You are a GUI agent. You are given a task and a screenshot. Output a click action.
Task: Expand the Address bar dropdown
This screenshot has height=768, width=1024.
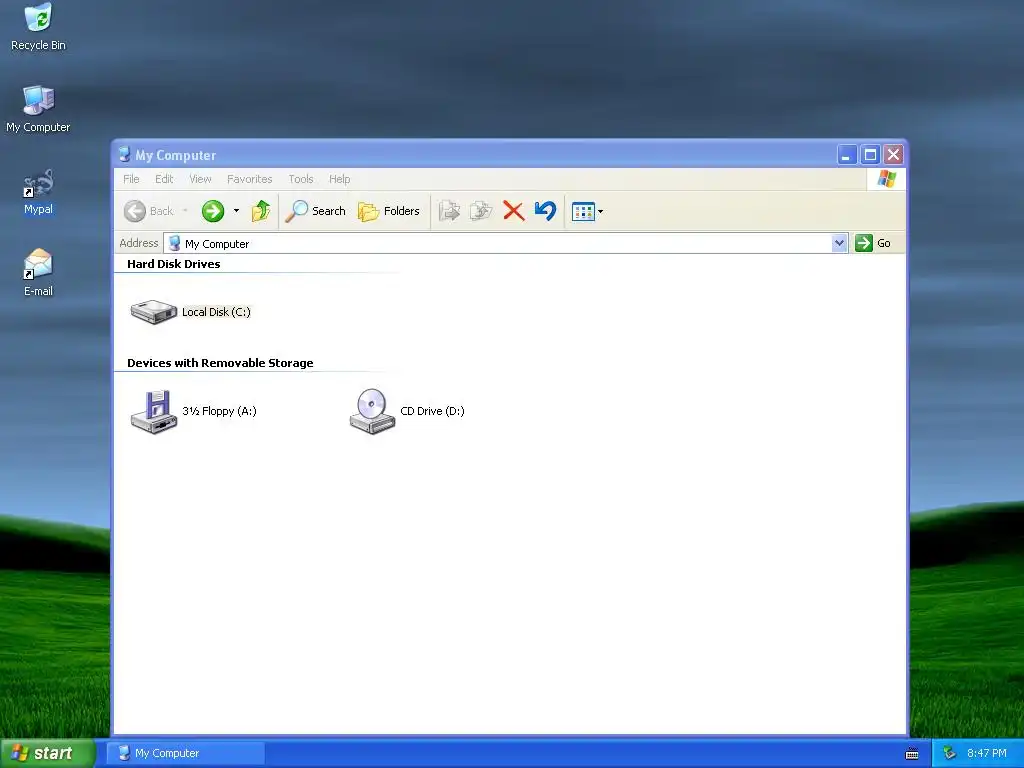[839, 243]
